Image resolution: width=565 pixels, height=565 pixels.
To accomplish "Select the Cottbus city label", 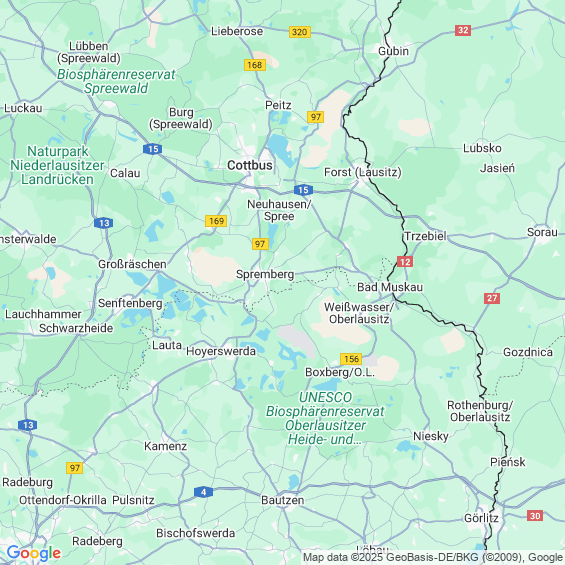I will tap(250, 165).
